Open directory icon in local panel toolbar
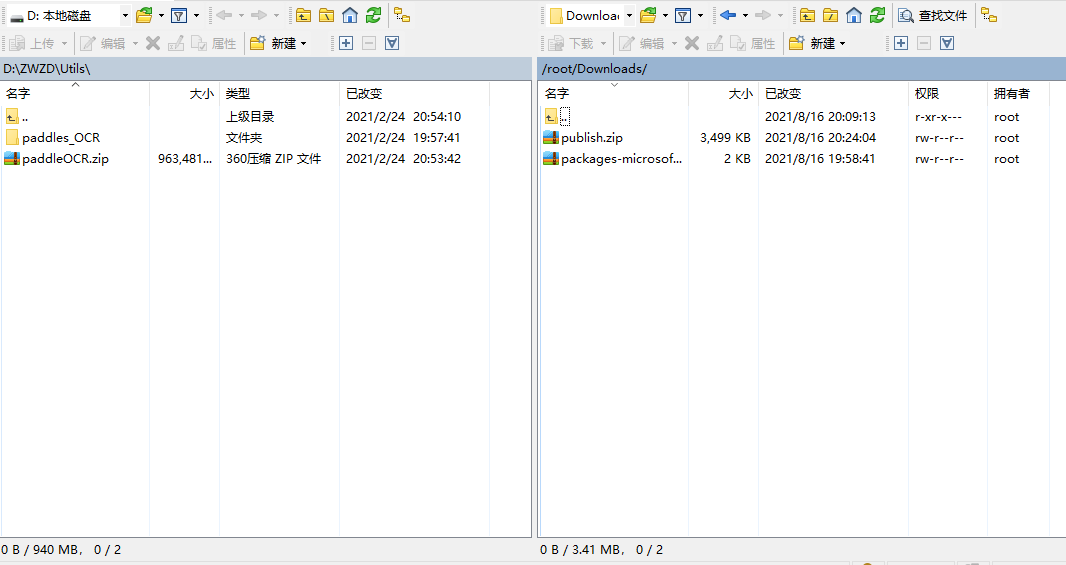Viewport: 1066px width, 565px height. [x=143, y=15]
